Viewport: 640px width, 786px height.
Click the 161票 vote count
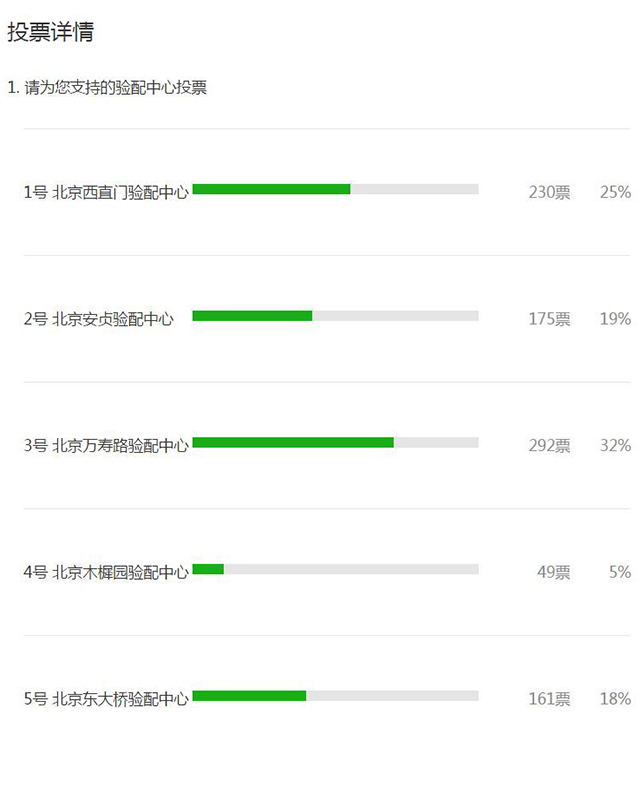click(x=549, y=699)
